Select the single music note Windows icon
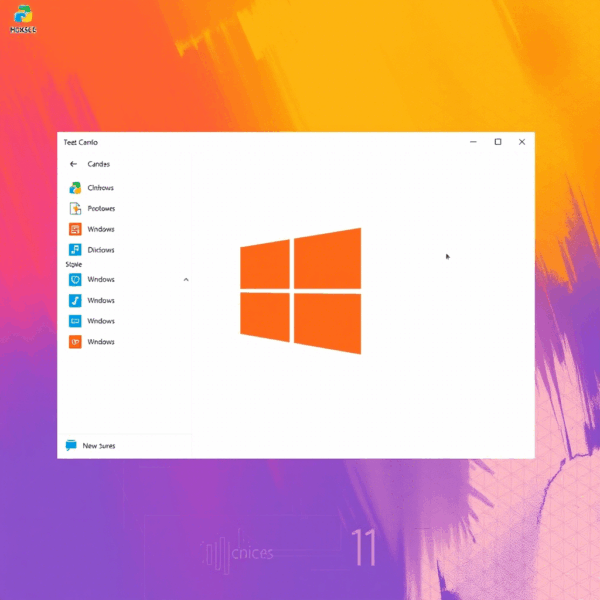The width and height of the screenshot is (600, 600). coord(75,300)
